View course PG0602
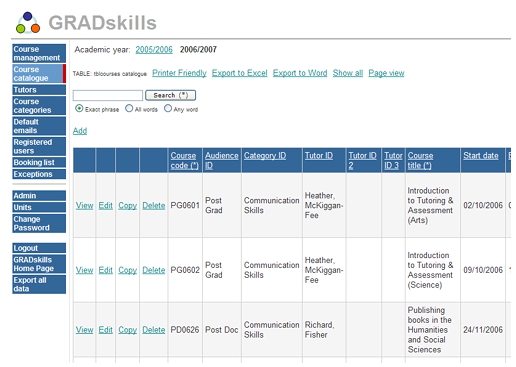This screenshot has height=367, width=516. tap(84, 270)
